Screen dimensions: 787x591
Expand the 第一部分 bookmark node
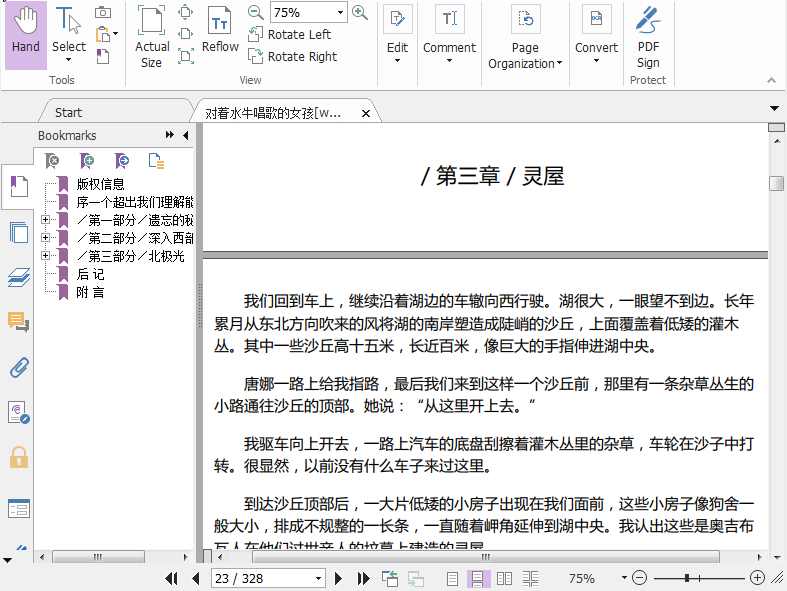coord(45,220)
